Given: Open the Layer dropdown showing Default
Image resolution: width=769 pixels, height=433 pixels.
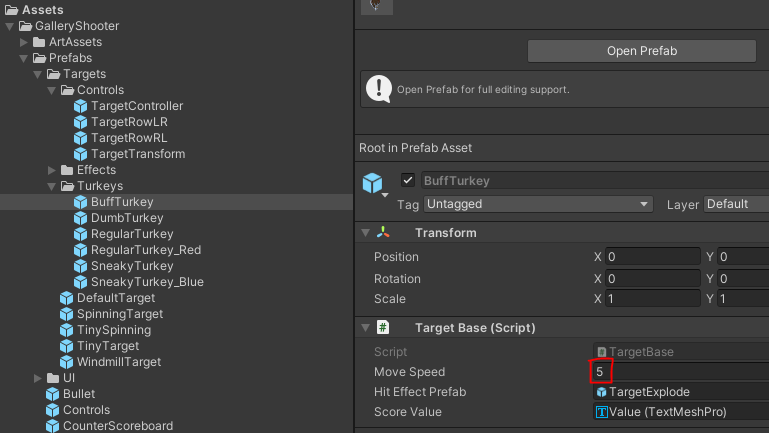Looking at the screenshot, I should tap(735, 204).
